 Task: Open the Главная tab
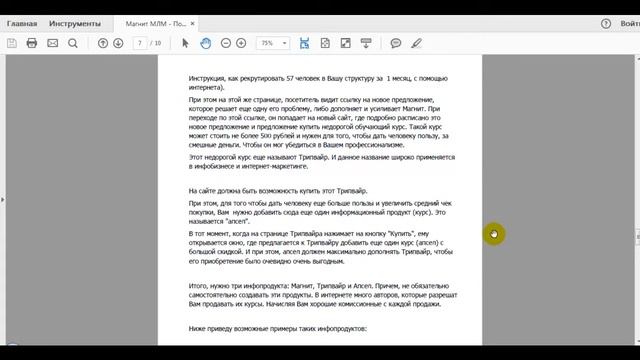(22, 24)
